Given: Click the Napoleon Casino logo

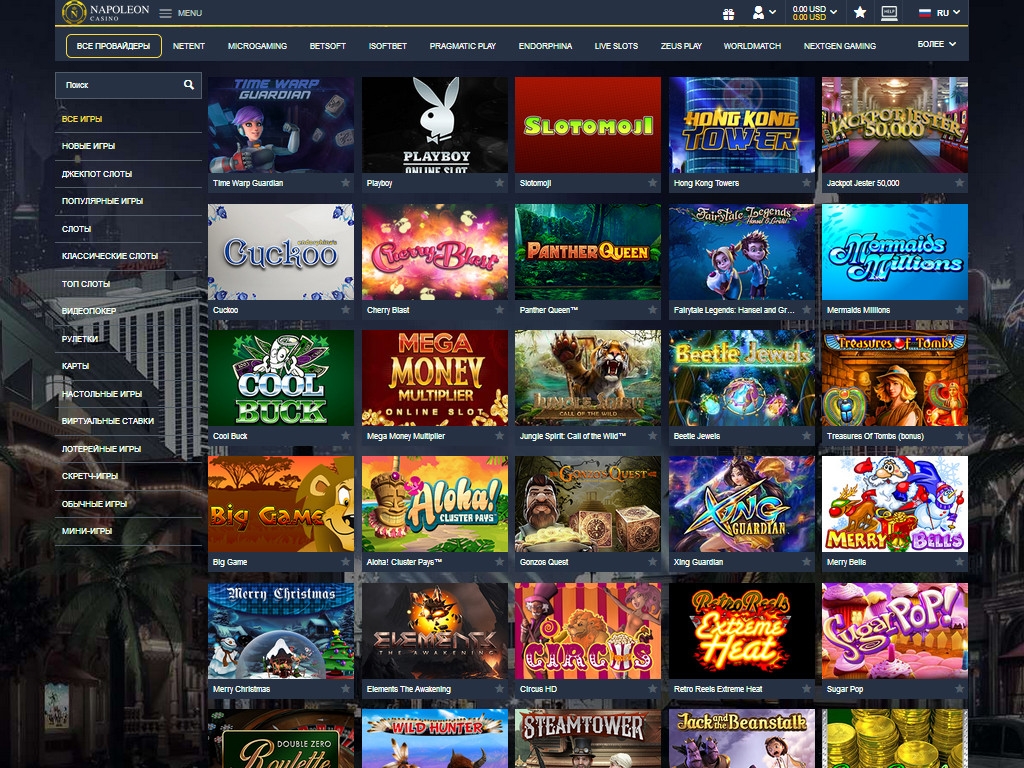Looking at the screenshot, I should (105, 12).
